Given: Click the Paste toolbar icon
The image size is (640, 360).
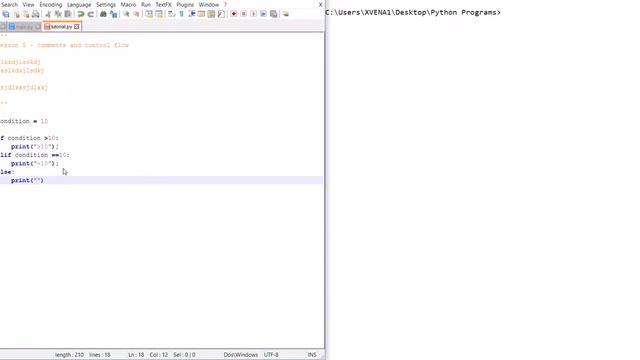Looking at the screenshot, I should point(68,14).
